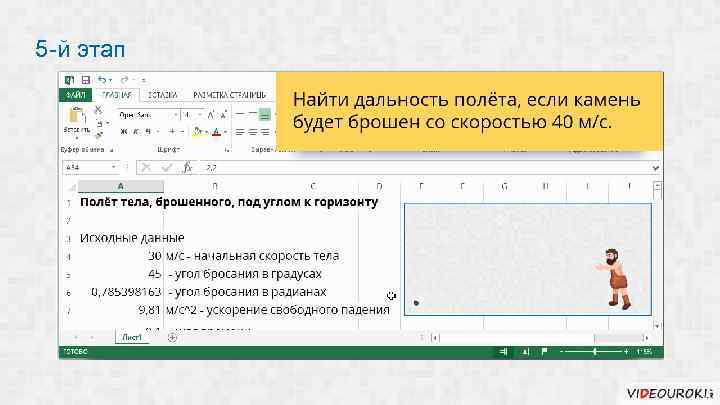720x405 pixels.
Task: Switch to Page Break Preview
Action: 545,352
